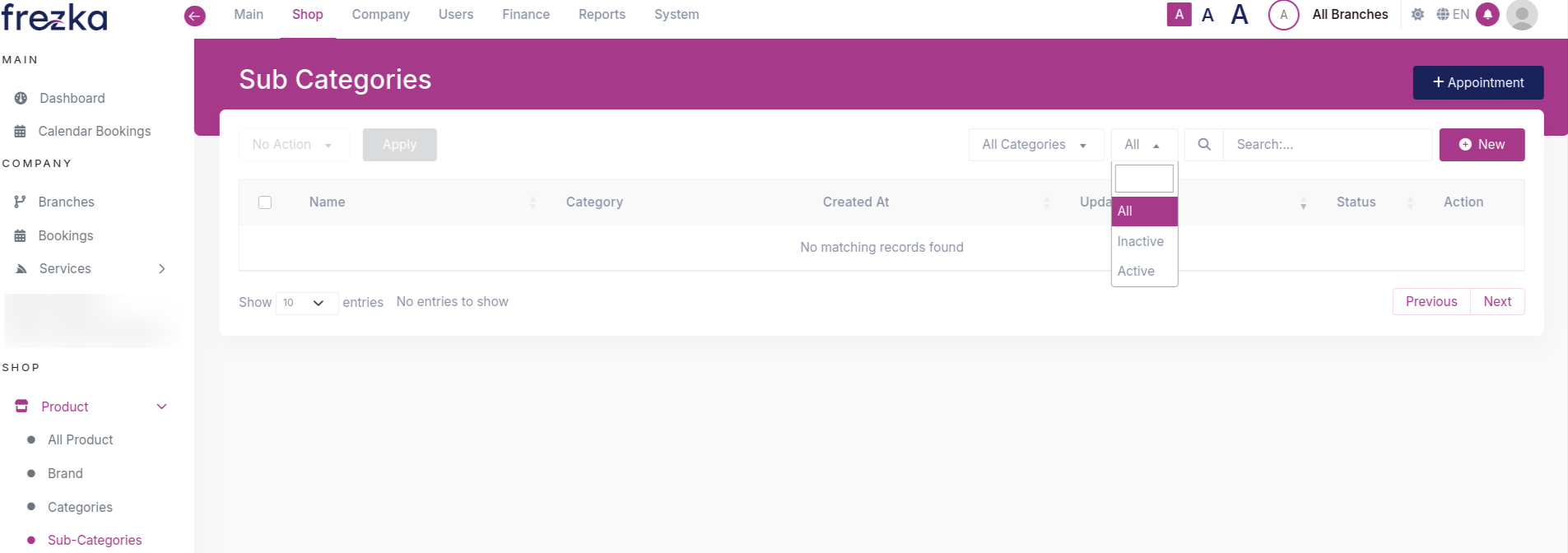Choose Inactive in status filter list
This screenshot has height=553, width=1568.
point(1140,241)
